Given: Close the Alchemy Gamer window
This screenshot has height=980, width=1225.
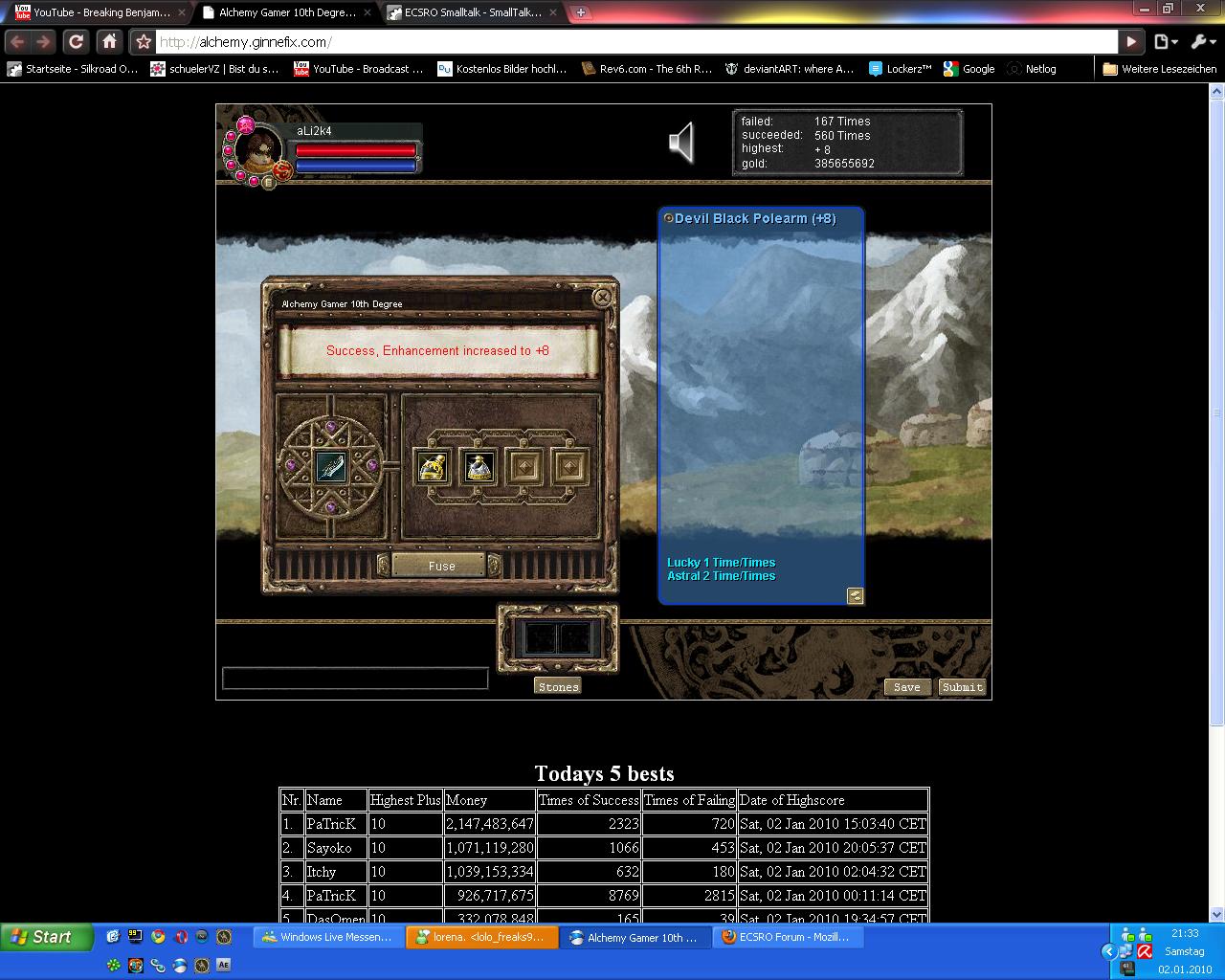Looking at the screenshot, I should pos(602,298).
